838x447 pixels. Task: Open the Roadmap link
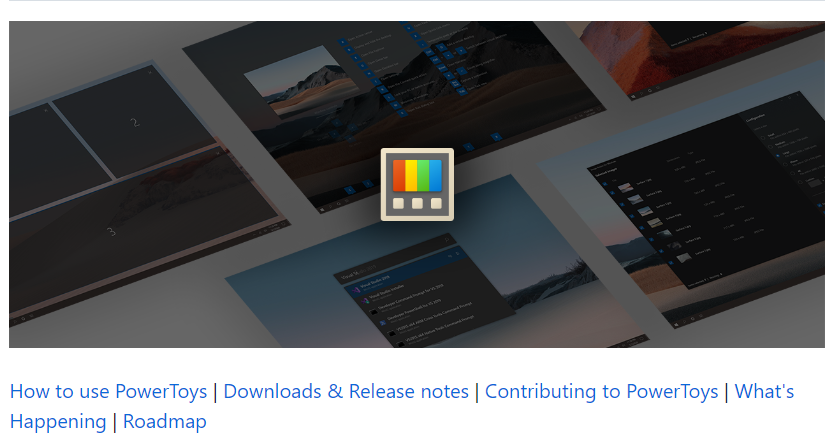(x=165, y=422)
